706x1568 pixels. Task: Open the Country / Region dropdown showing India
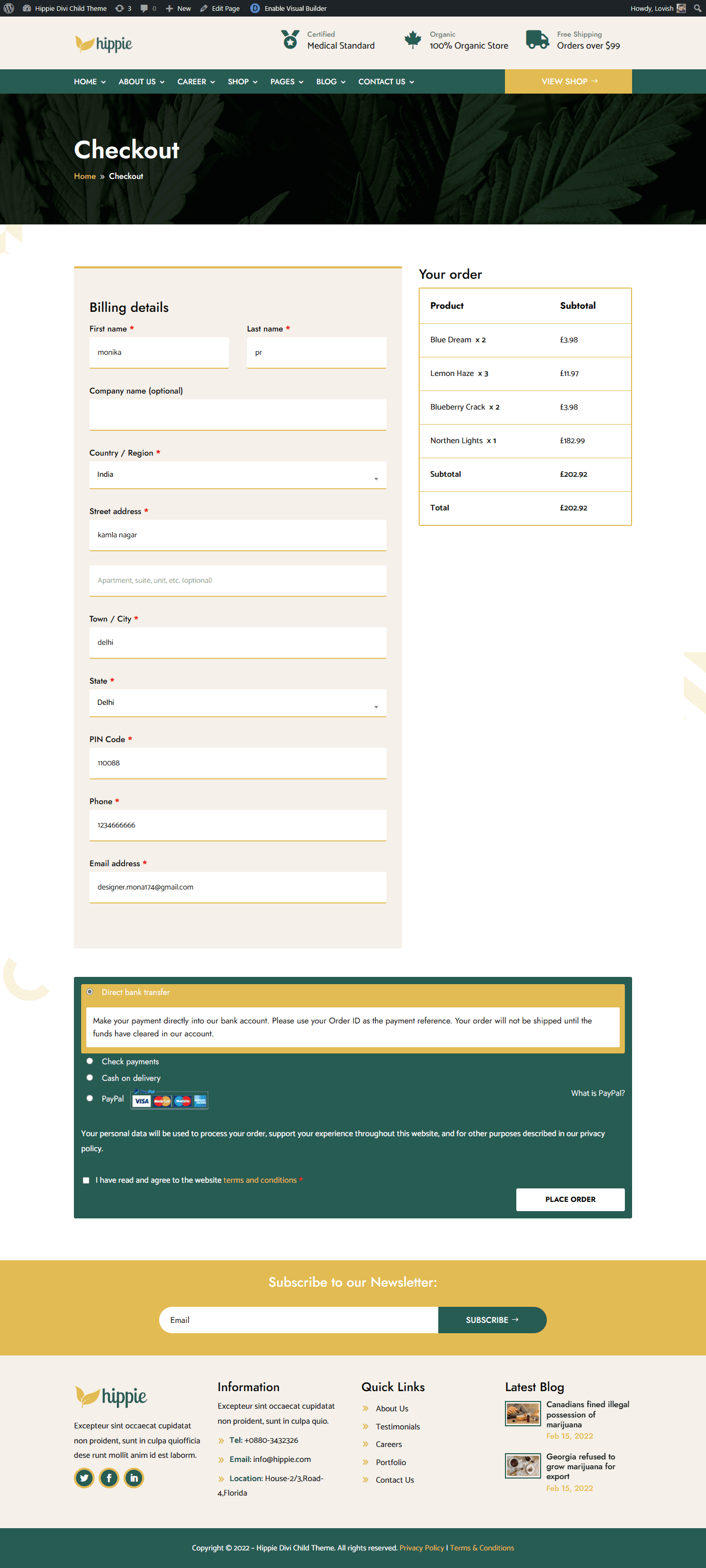tap(237, 475)
